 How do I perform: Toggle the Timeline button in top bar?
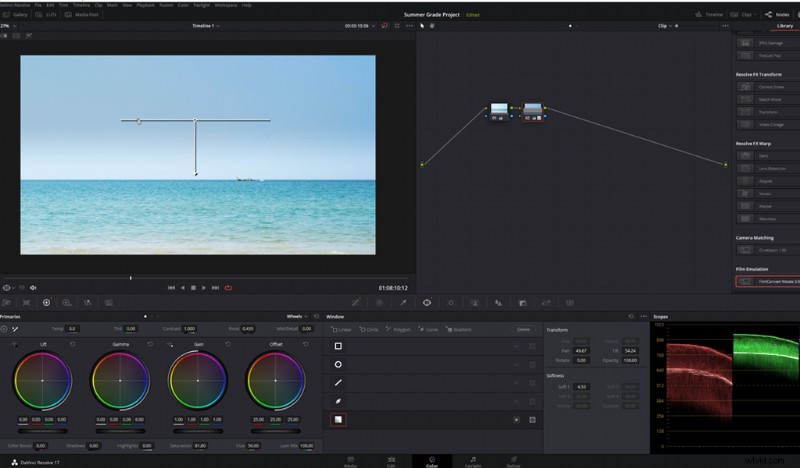click(709, 15)
